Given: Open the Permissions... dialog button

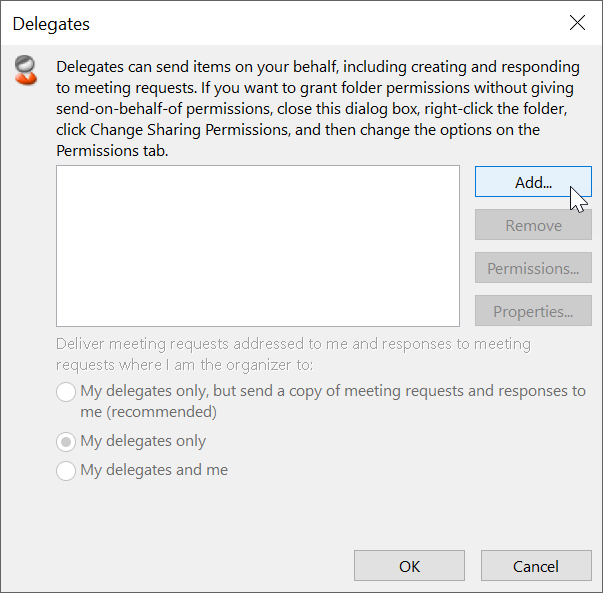Looking at the screenshot, I should tap(533, 268).
